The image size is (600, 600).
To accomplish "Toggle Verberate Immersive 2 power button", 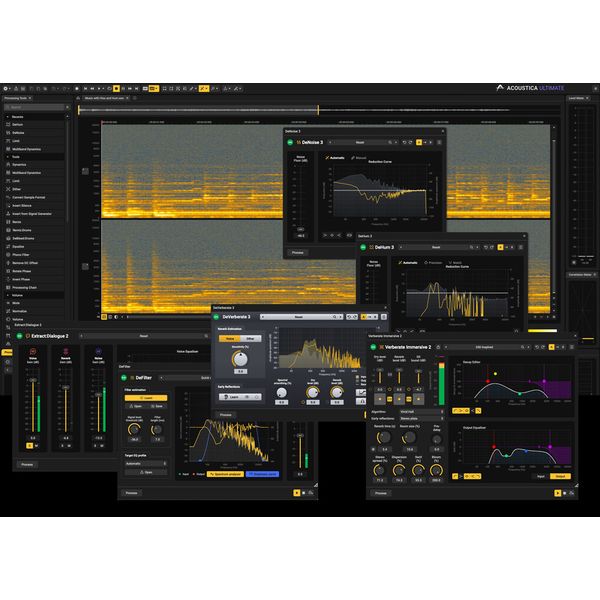I will 373,347.
